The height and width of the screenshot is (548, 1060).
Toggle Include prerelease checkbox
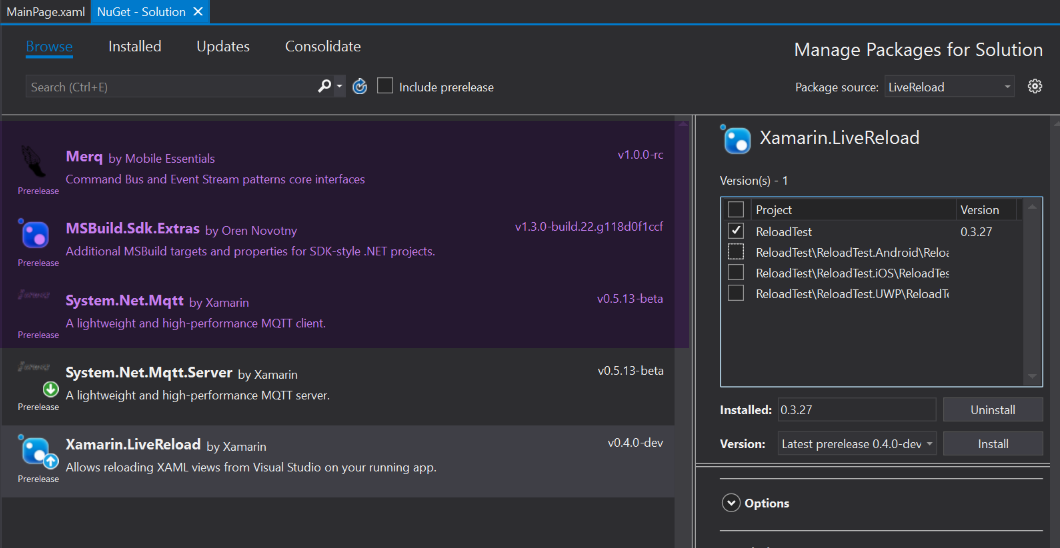(x=385, y=86)
